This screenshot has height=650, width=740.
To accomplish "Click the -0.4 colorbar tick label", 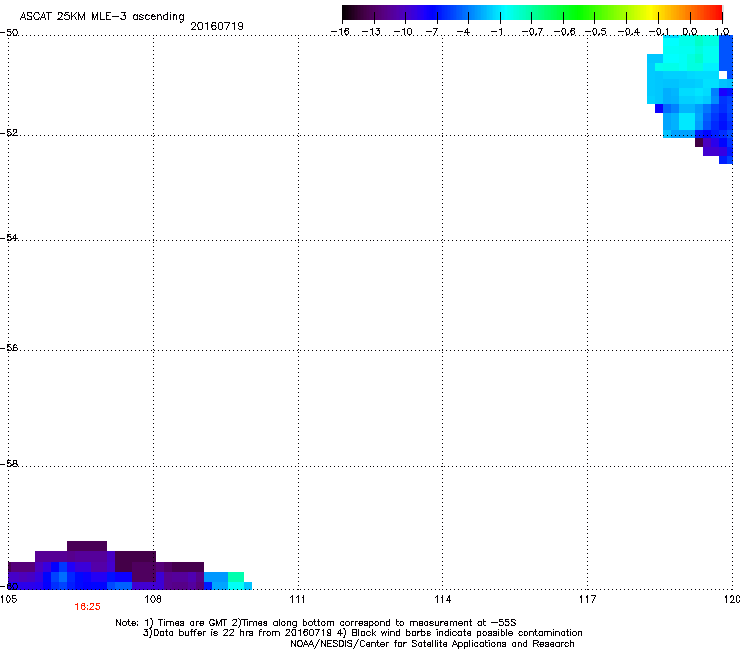I will point(629,32).
